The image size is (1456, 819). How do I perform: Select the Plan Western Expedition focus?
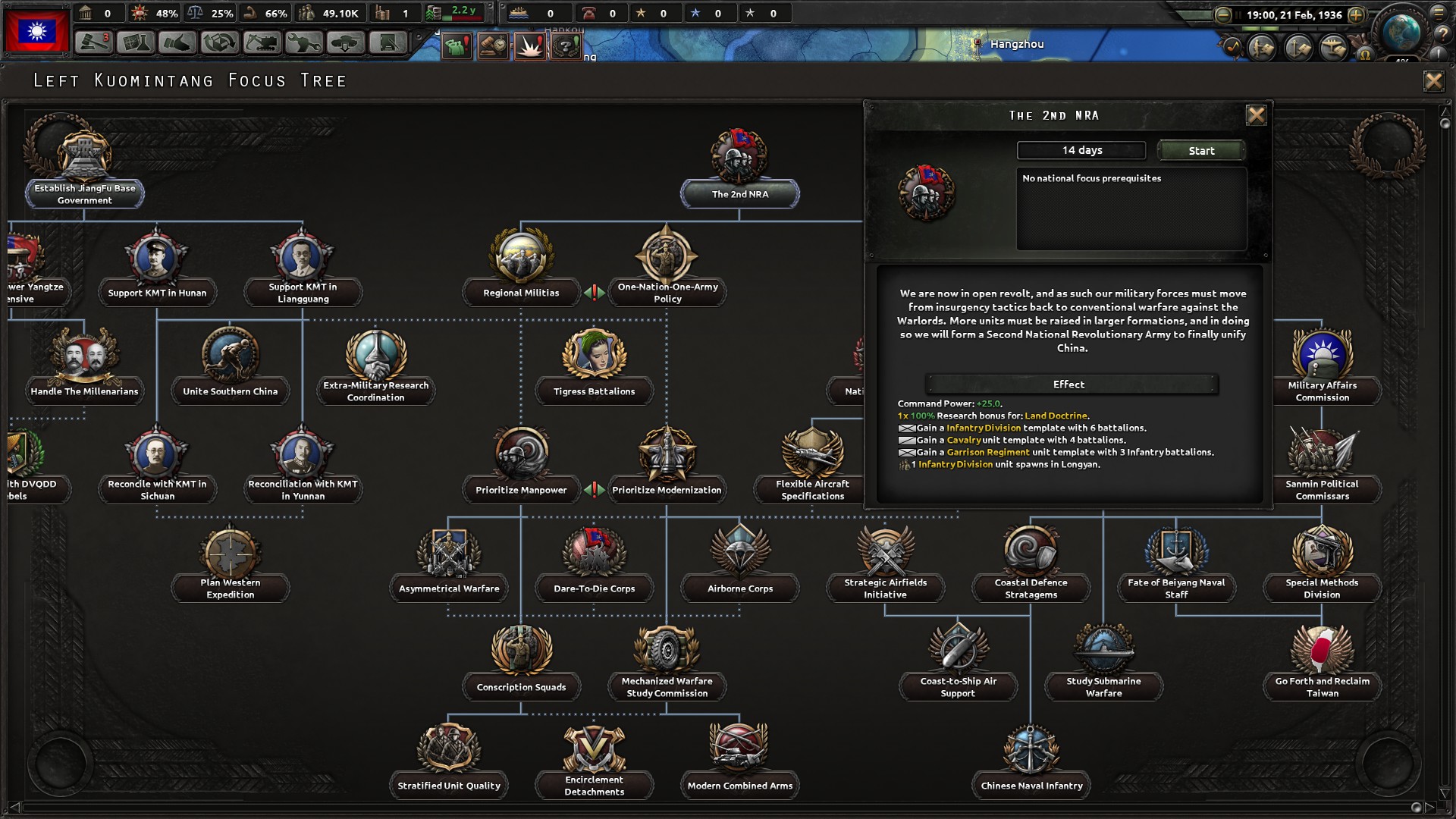[230, 563]
